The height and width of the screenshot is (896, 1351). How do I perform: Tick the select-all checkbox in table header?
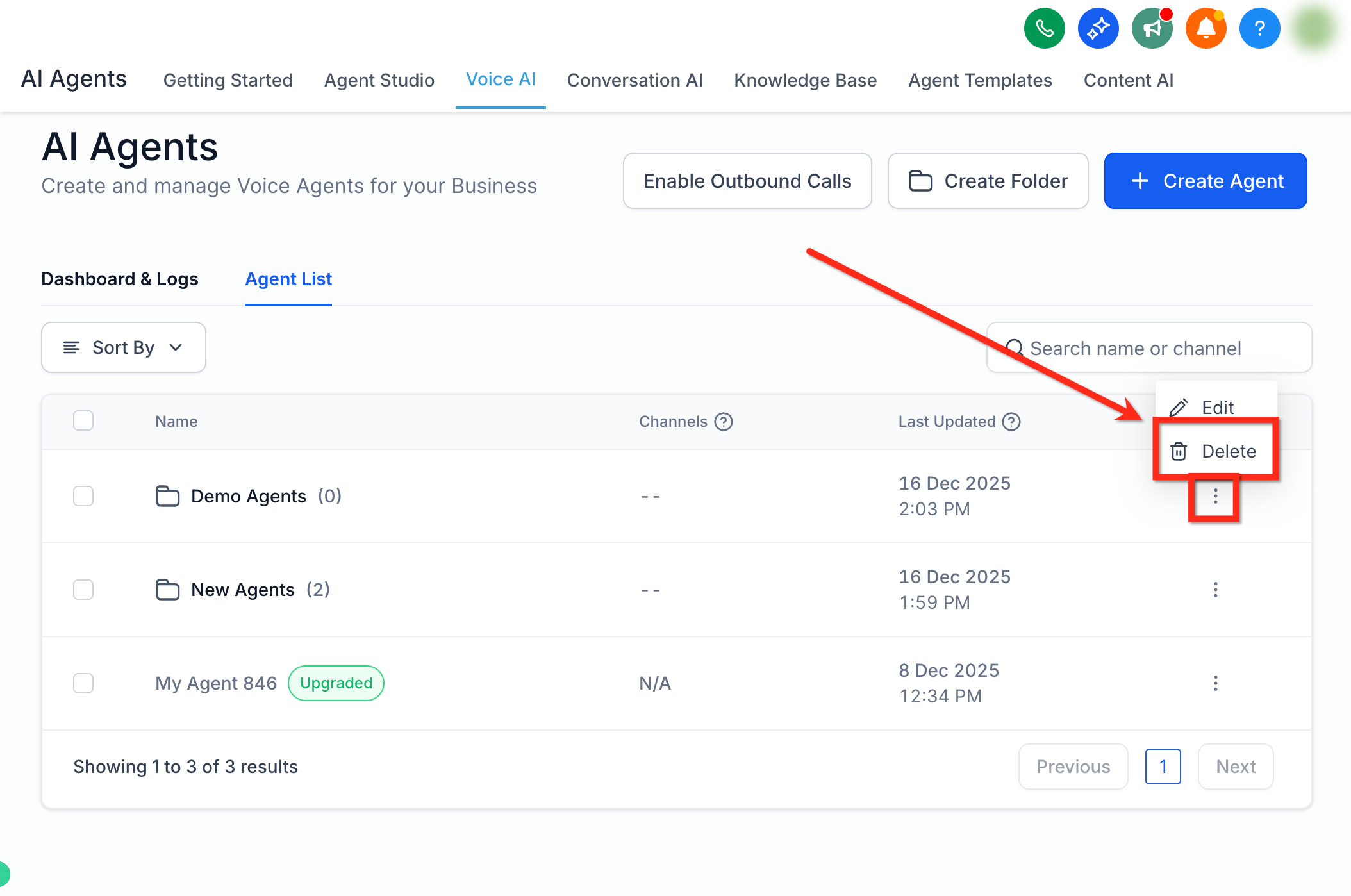coord(83,420)
